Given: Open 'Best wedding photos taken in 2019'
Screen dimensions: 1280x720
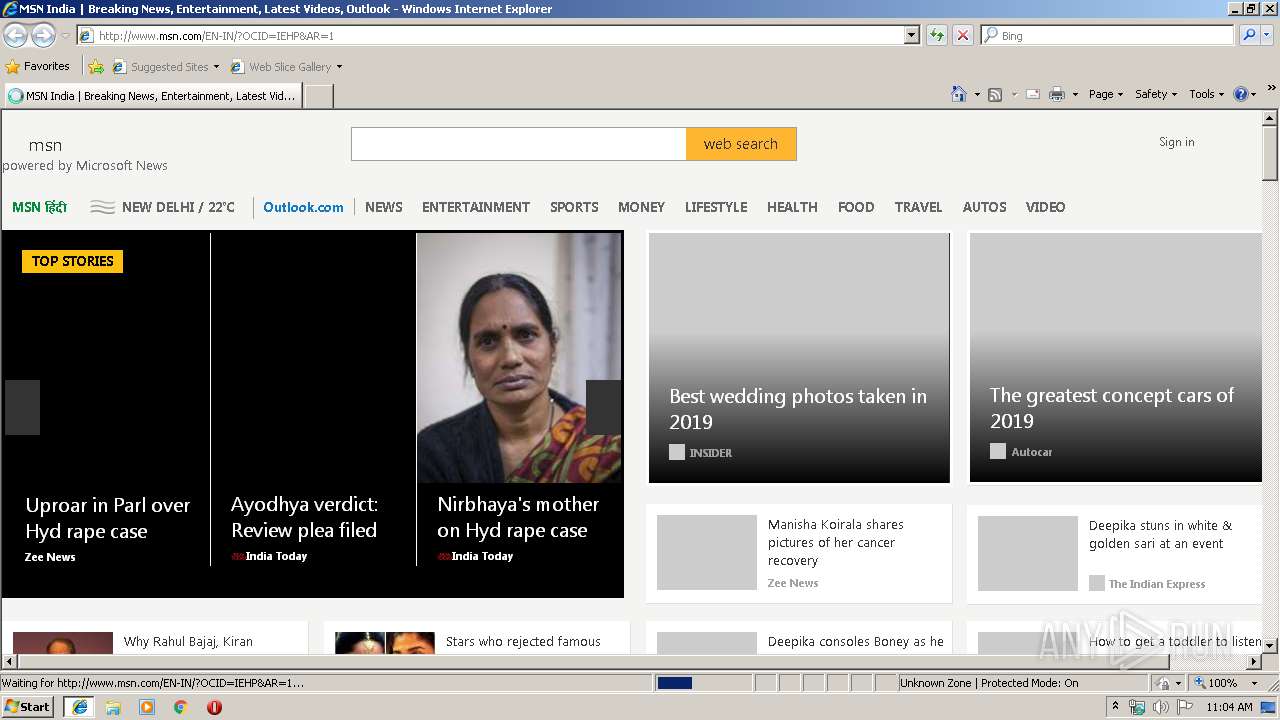Looking at the screenshot, I should [798, 409].
